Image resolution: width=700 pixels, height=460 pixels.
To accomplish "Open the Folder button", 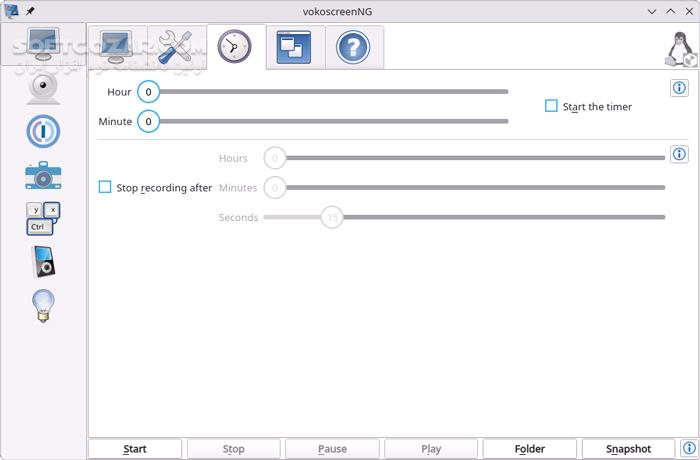I will click(529, 448).
